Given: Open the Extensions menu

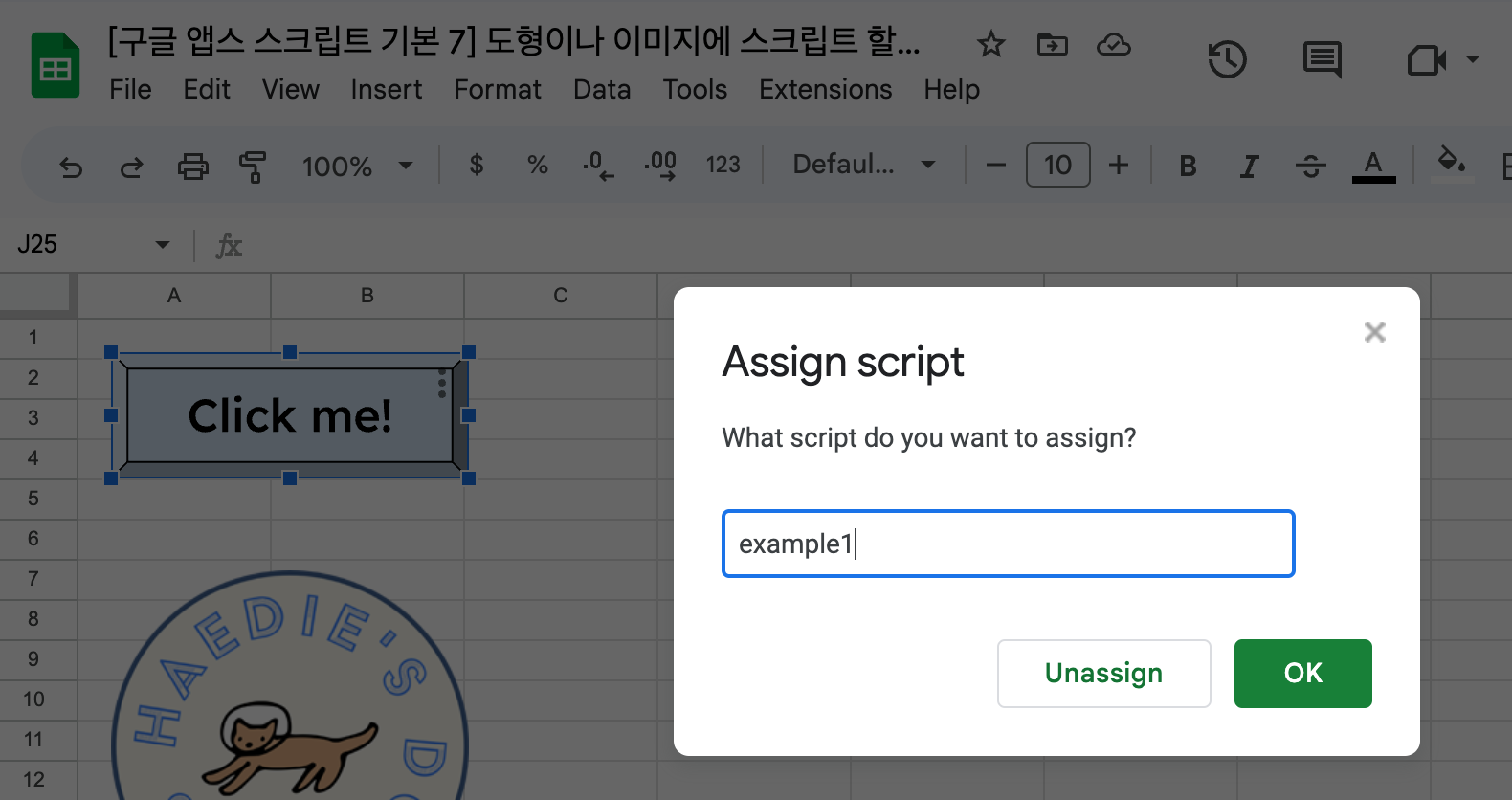Looking at the screenshot, I should coord(826,89).
